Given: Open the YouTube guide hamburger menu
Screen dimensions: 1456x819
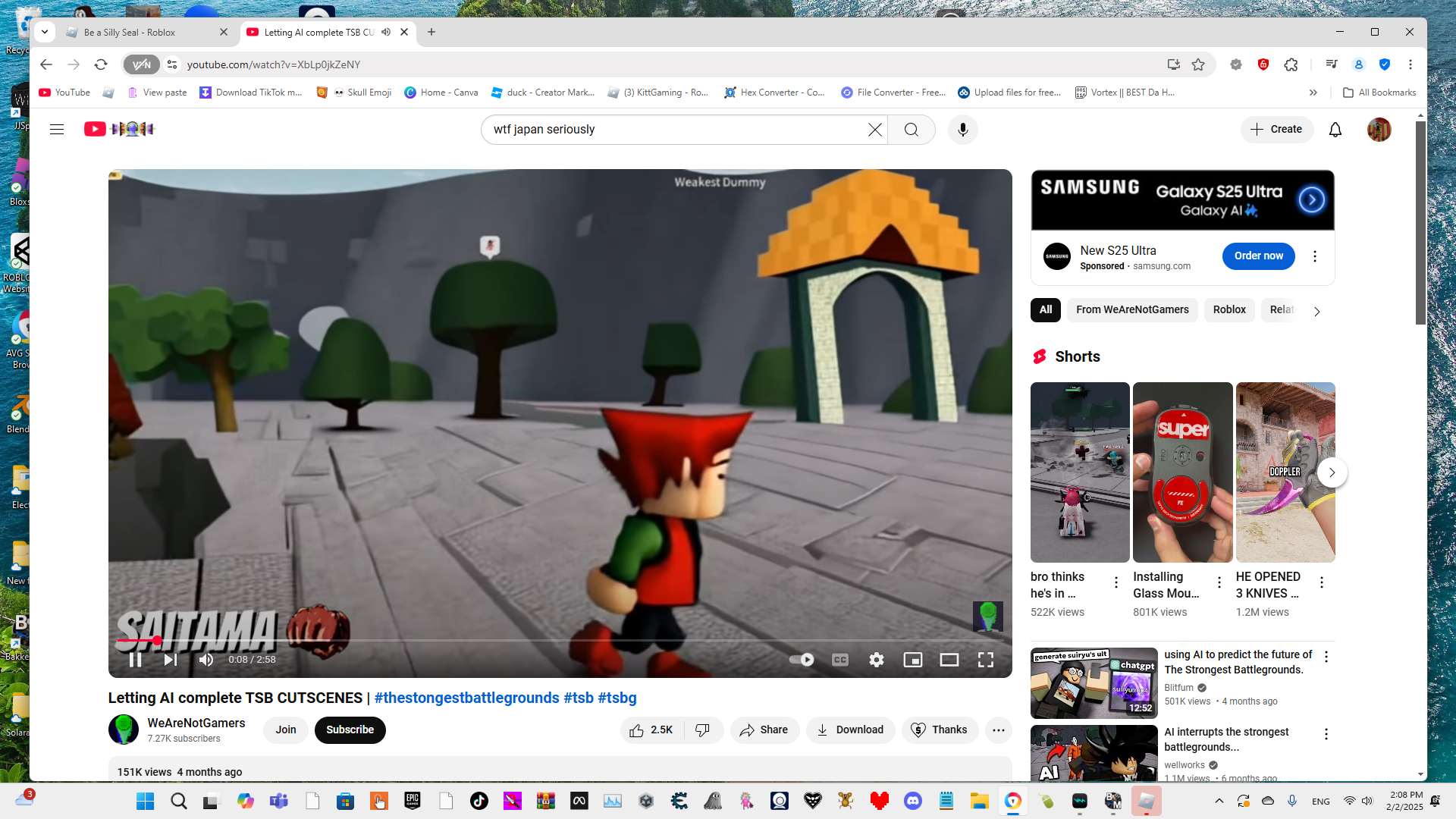Looking at the screenshot, I should pyautogui.click(x=57, y=130).
